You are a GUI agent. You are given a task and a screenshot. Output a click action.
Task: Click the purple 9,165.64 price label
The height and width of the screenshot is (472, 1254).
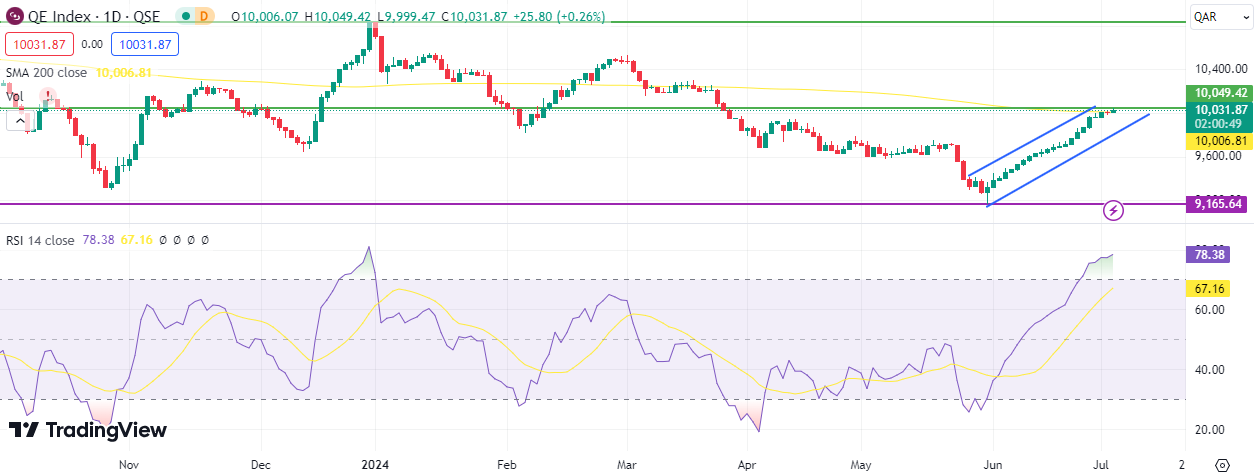tap(1216, 204)
